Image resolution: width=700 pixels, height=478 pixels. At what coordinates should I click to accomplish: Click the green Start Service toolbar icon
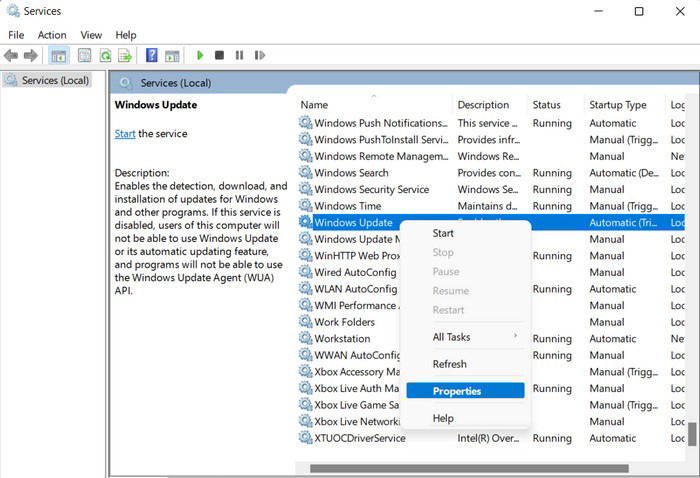click(x=200, y=55)
